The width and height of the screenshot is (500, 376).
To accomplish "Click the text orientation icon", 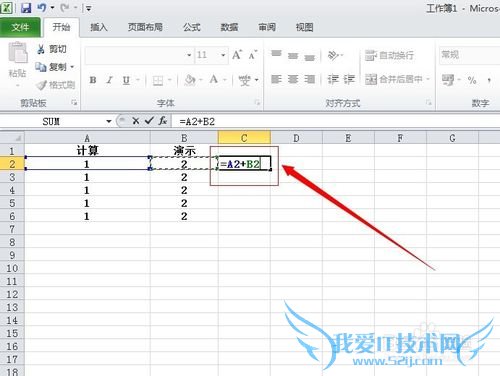I will click(333, 55).
